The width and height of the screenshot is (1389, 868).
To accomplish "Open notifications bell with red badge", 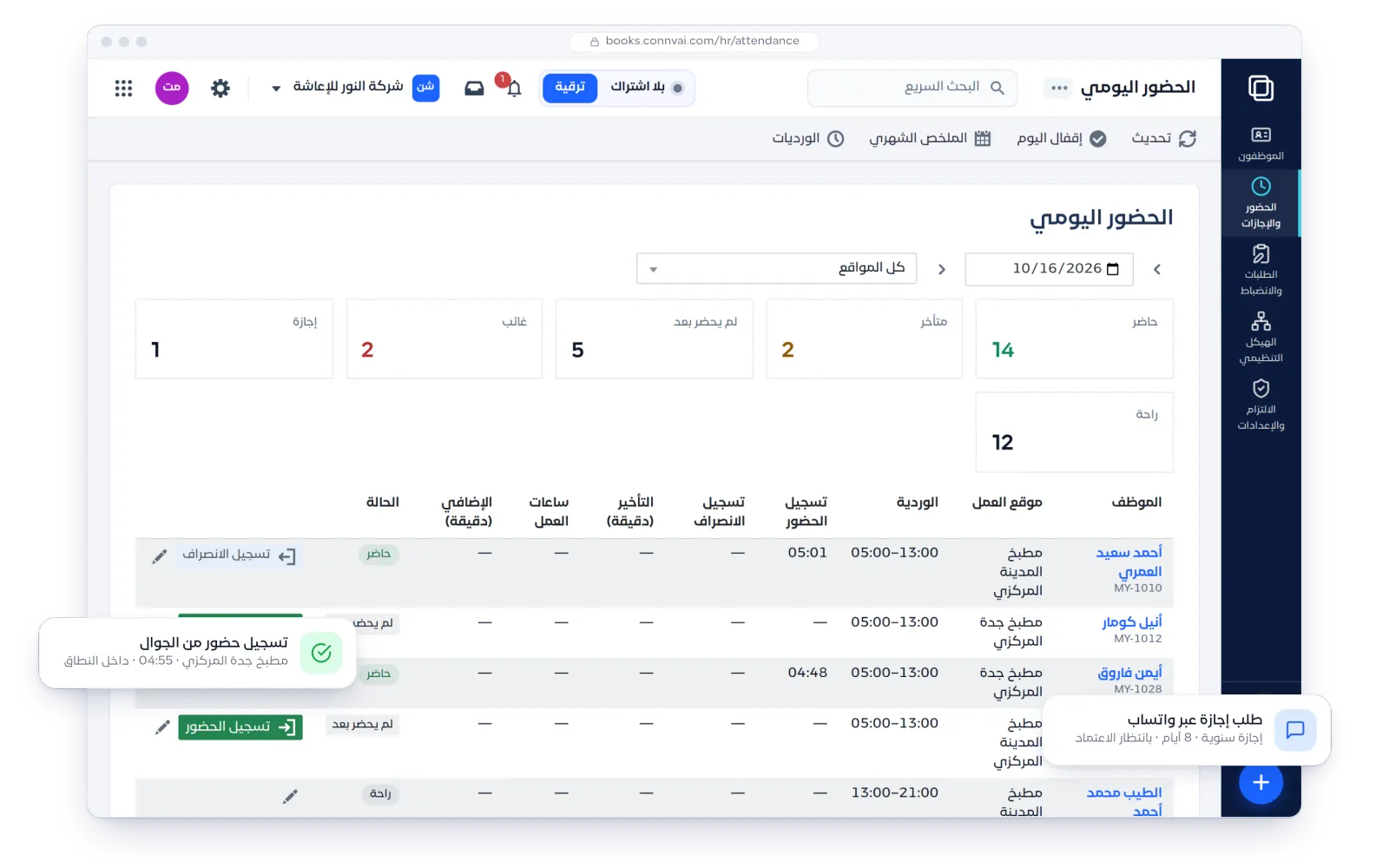I will coord(513,87).
